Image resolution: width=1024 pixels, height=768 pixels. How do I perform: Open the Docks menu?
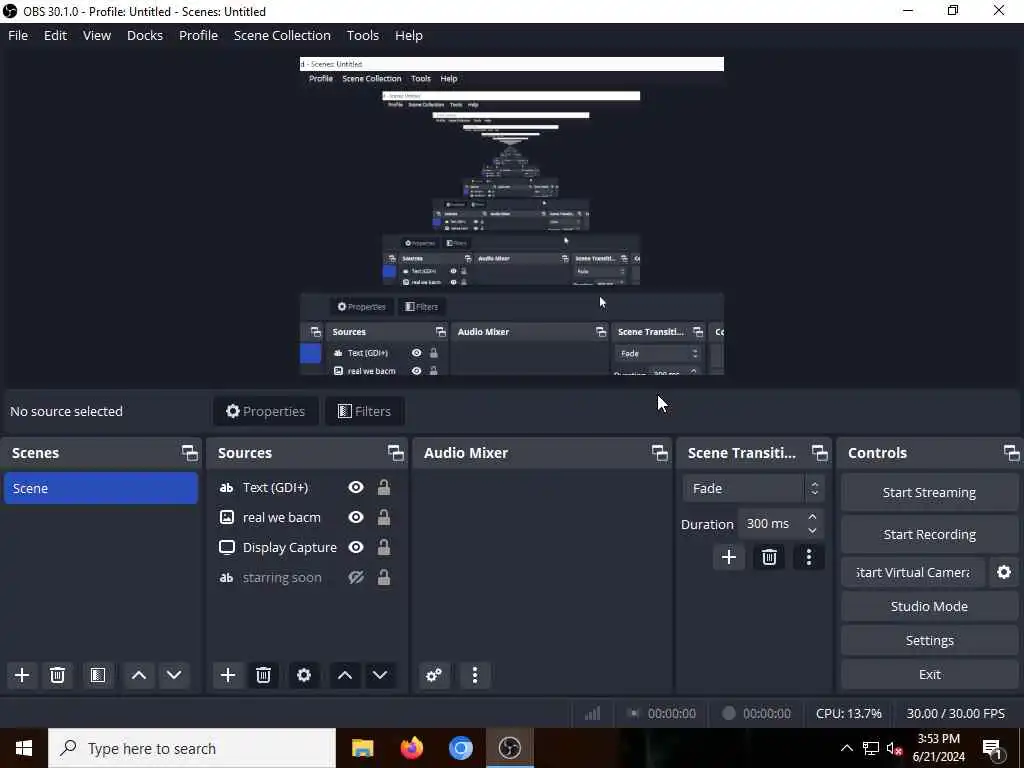[x=145, y=35]
